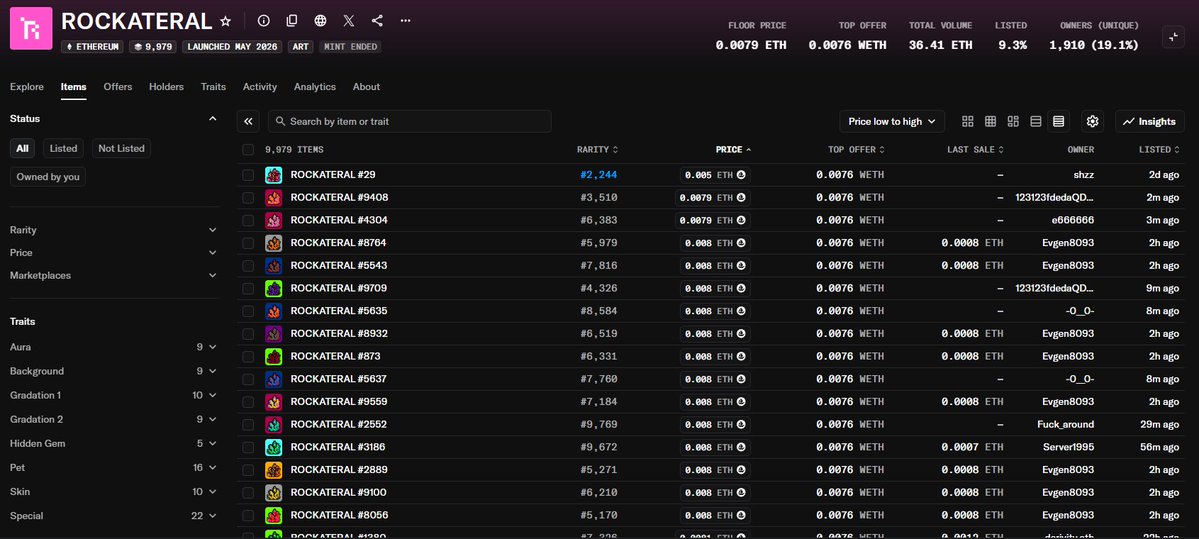The width and height of the screenshot is (1199, 539).
Task: Switch to the mosaic layout view icon
Action: point(1013,122)
